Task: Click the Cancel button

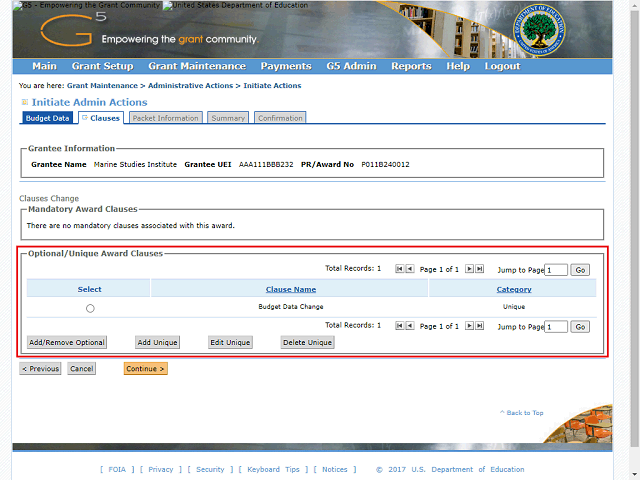Action: click(x=82, y=369)
